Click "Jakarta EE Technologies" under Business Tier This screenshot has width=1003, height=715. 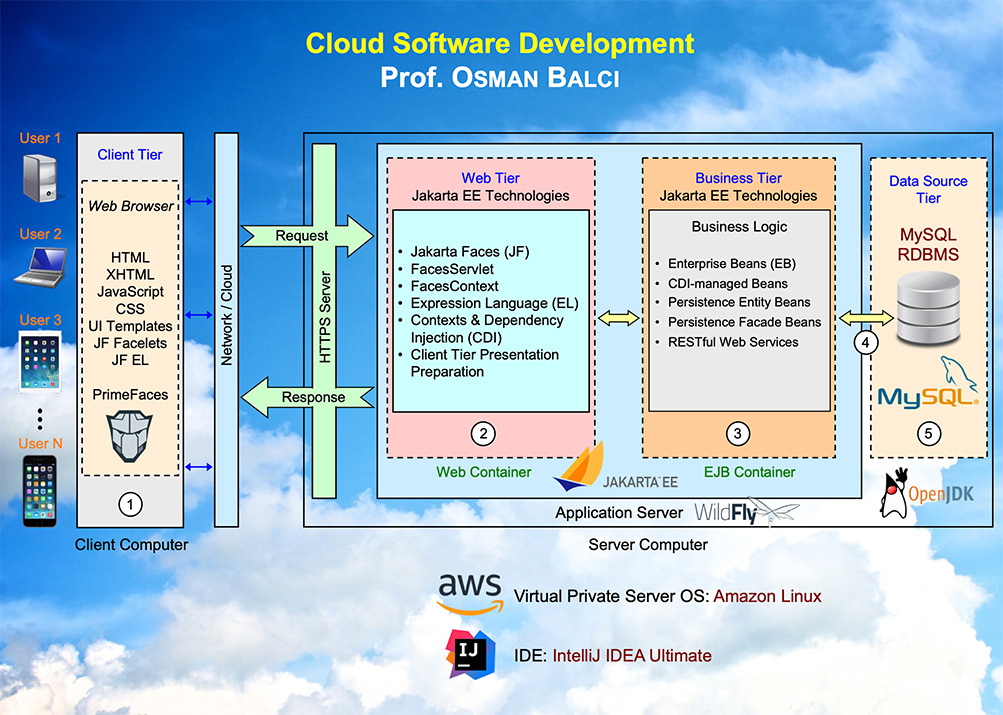pos(738,196)
